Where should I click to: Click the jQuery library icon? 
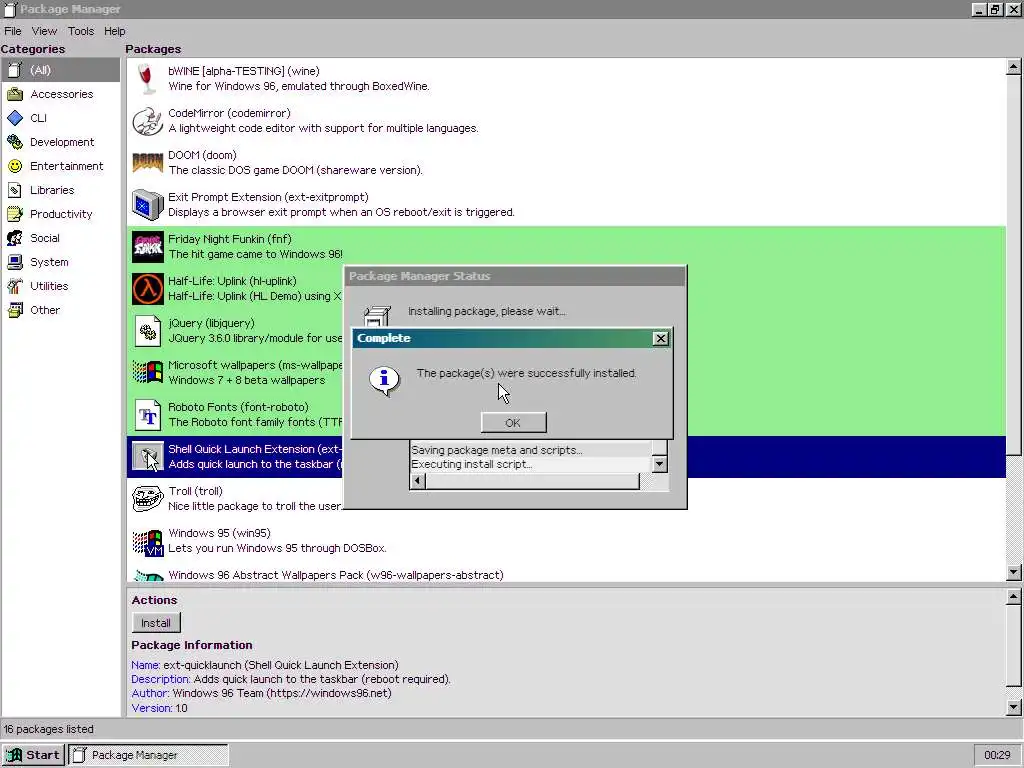tap(148, 331)
